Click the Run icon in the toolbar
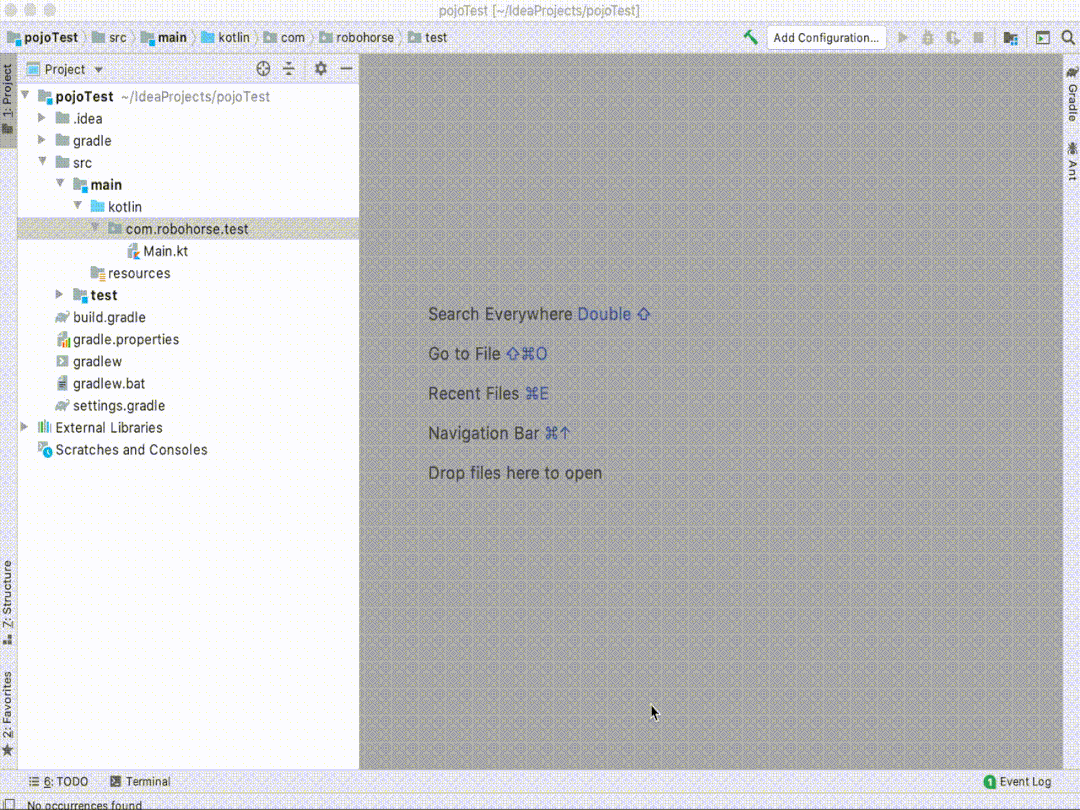Viewport: 1080px width, 810px height. [x=903, y=37]
